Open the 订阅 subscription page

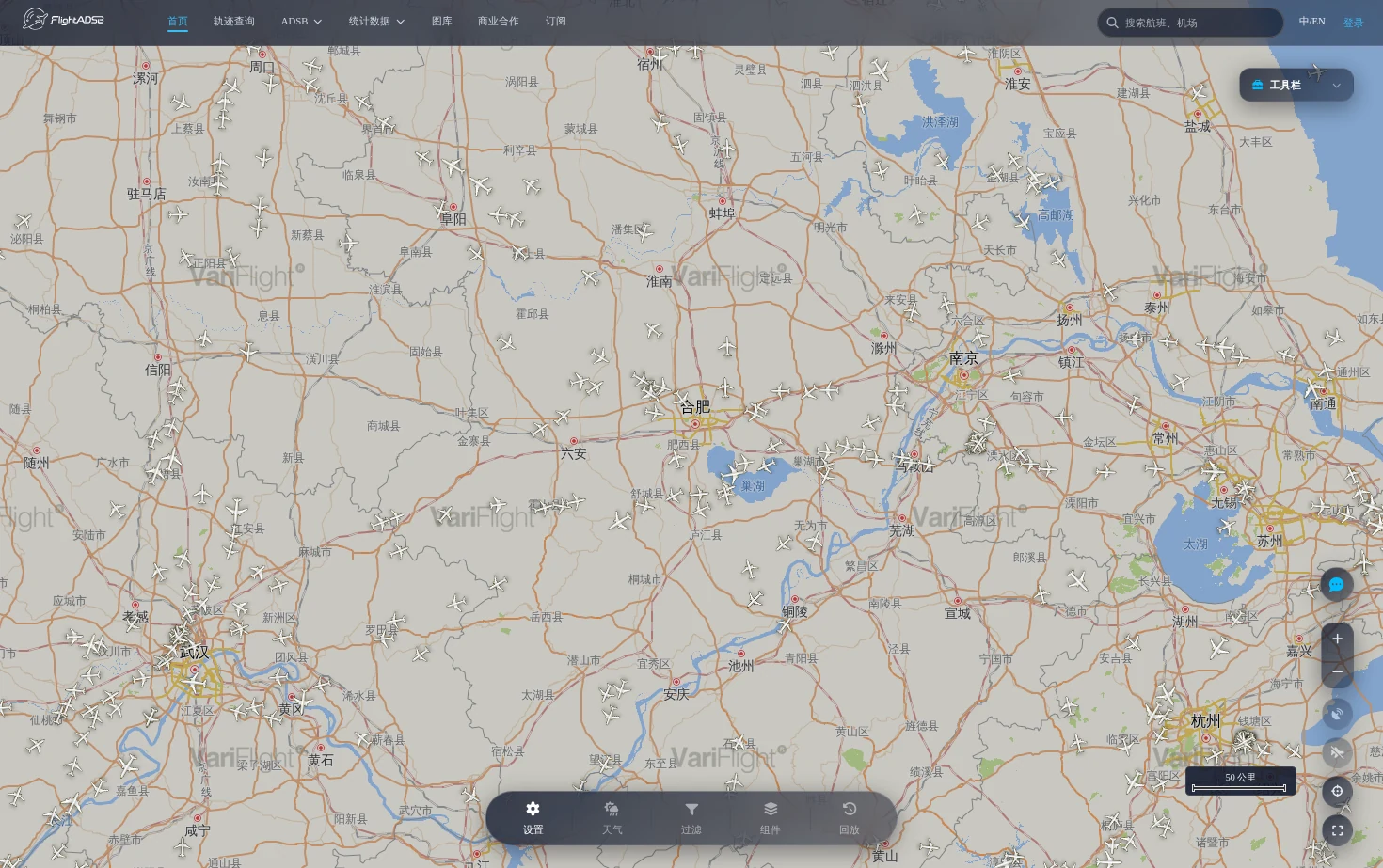pos(556,21)
